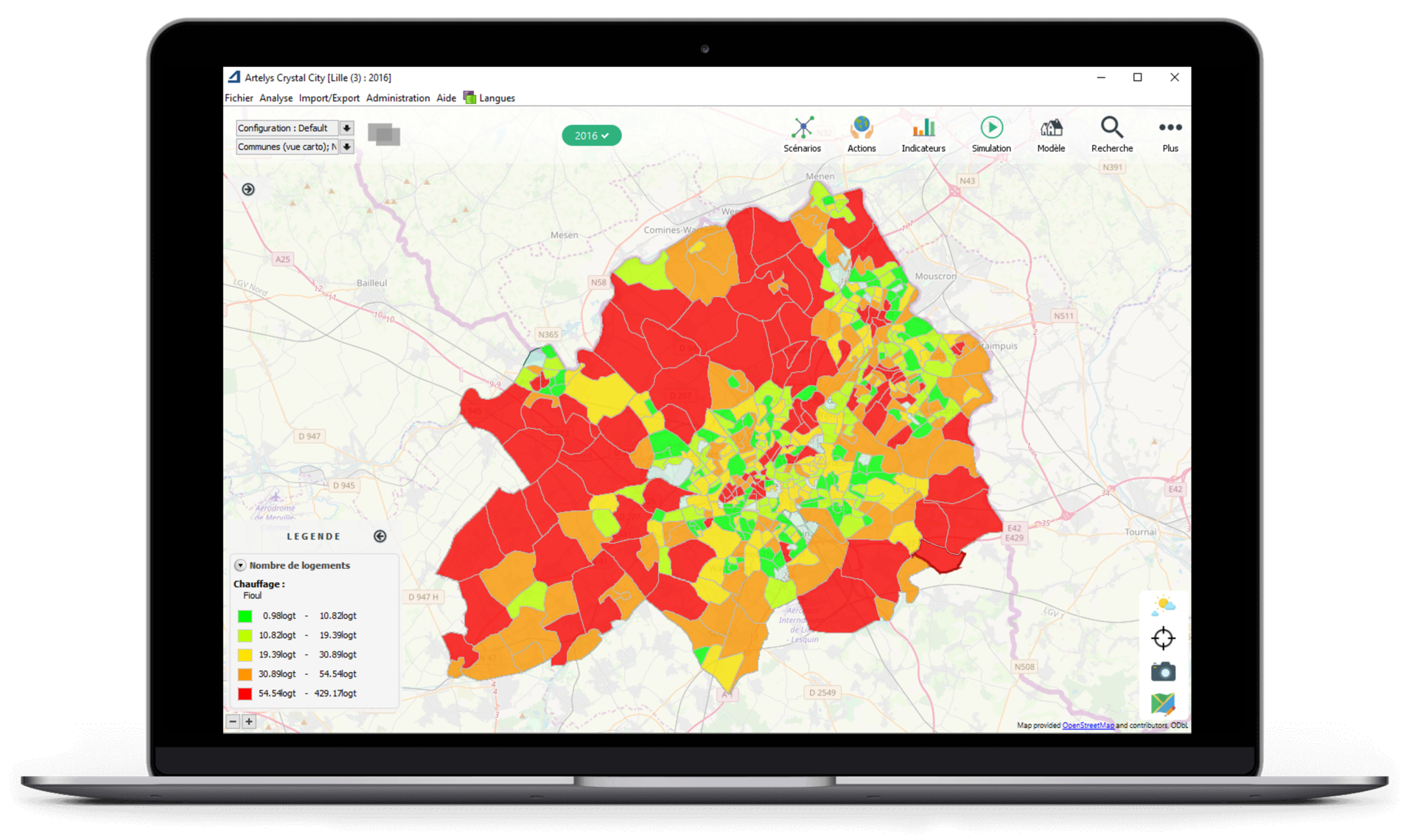
Task: Click the red 54.54logt legend swatch
Action: point(245,693)
